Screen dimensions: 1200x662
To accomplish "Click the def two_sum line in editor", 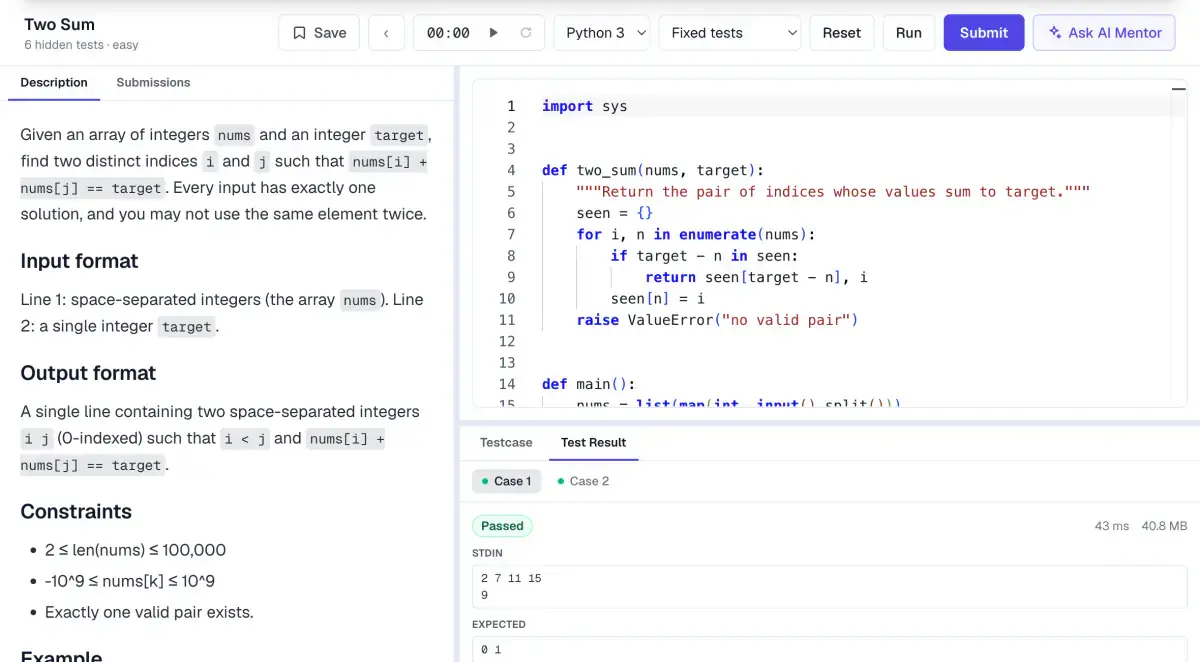I will click(653, 170).
